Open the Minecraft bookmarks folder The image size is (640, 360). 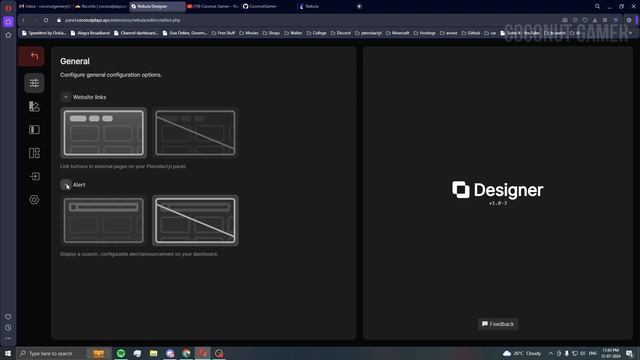tap(398, 33)
